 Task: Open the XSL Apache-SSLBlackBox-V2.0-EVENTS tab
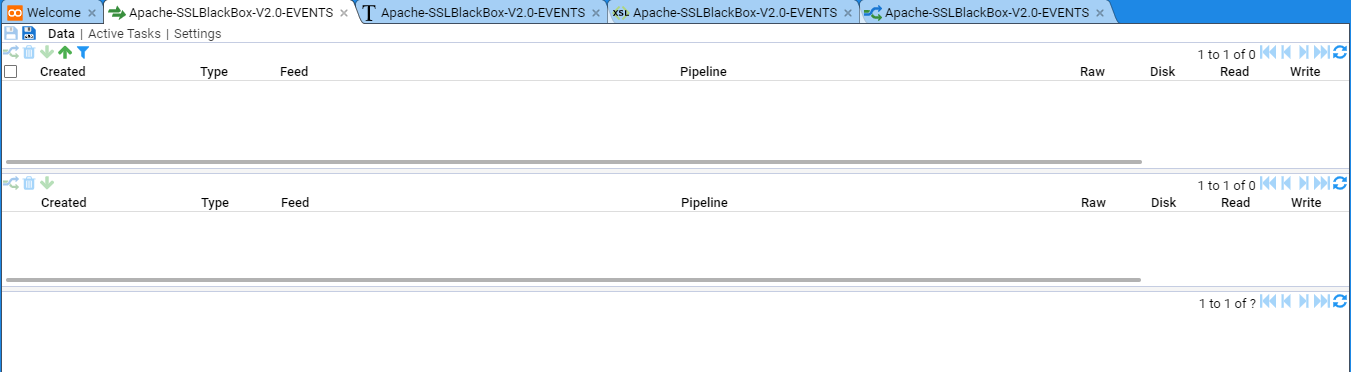[x=735, y=13]
